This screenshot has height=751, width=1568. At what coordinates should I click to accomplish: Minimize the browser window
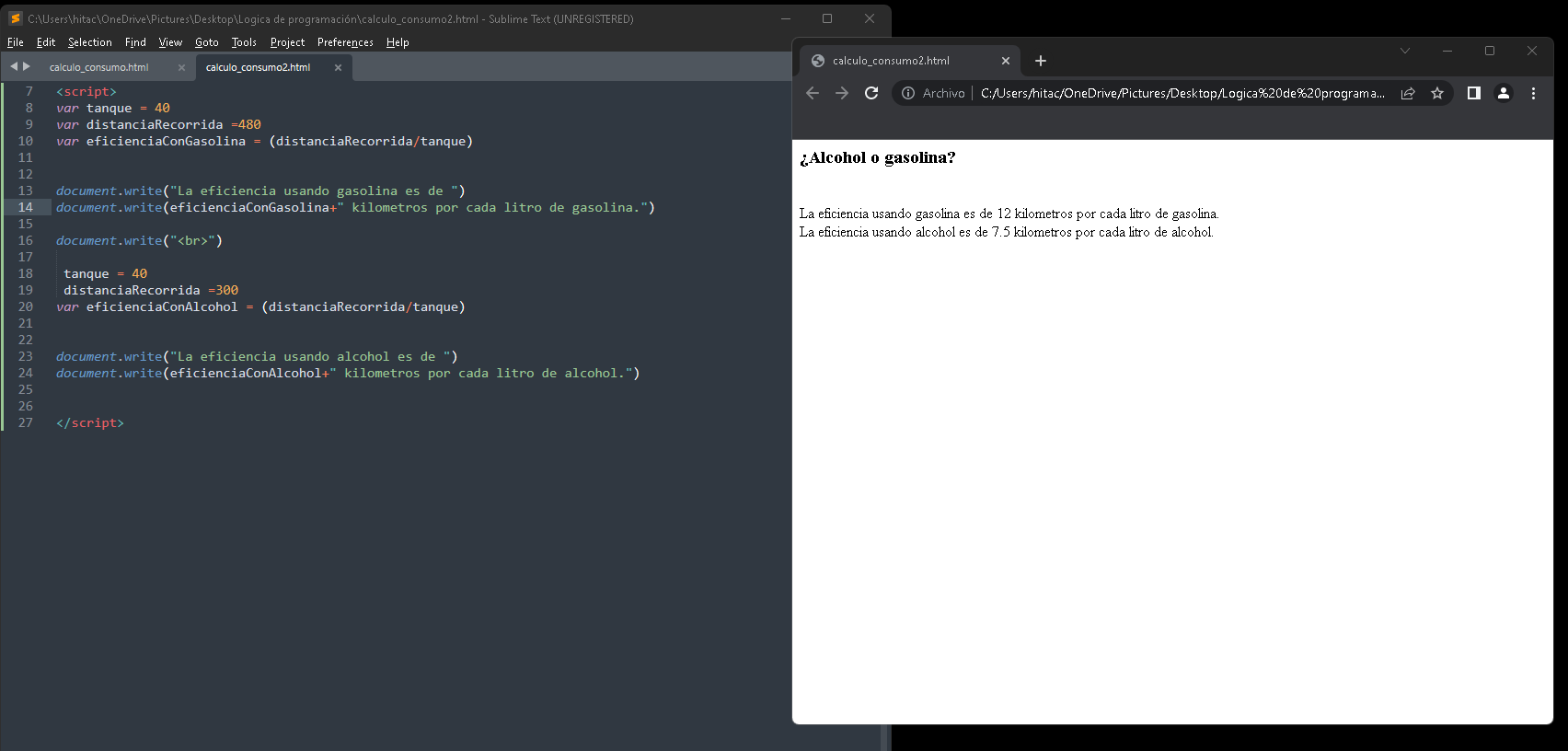tap(1447, 51)
